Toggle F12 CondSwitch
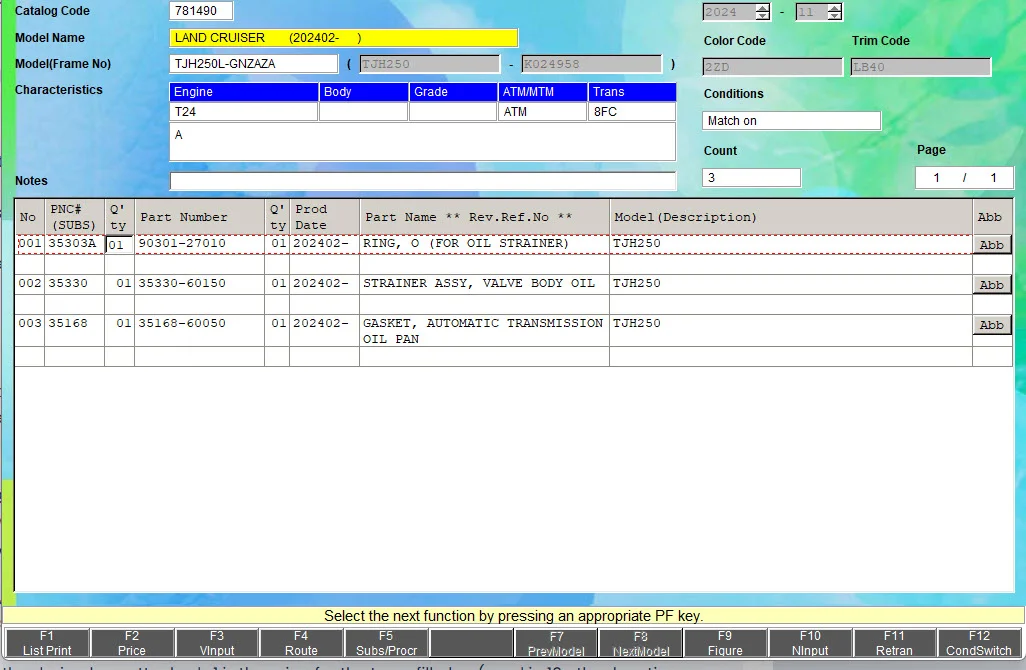 click(x=979, y=643)
